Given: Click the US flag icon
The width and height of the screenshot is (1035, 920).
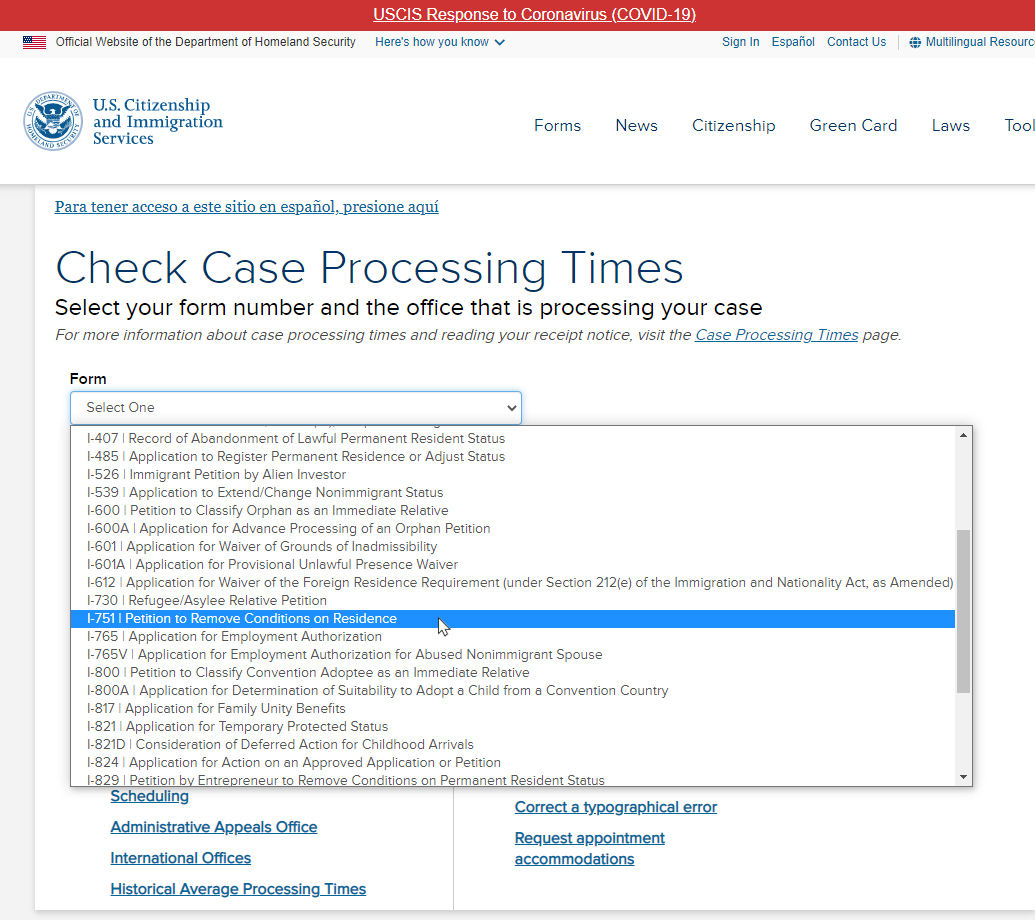Looking at the screenshot, I should click(x=34, y=42).
